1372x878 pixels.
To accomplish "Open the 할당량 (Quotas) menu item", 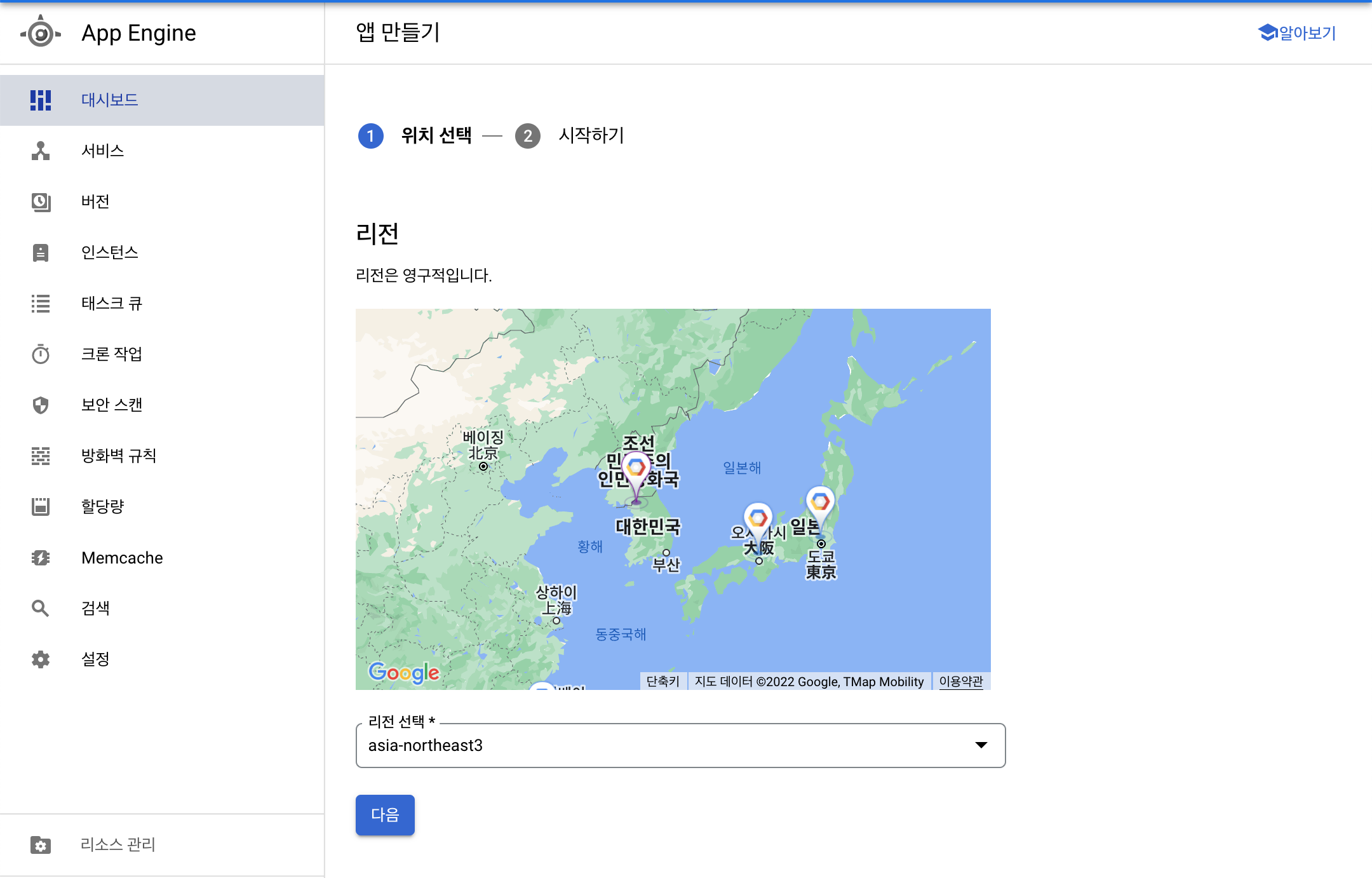I will pos(102,506).
